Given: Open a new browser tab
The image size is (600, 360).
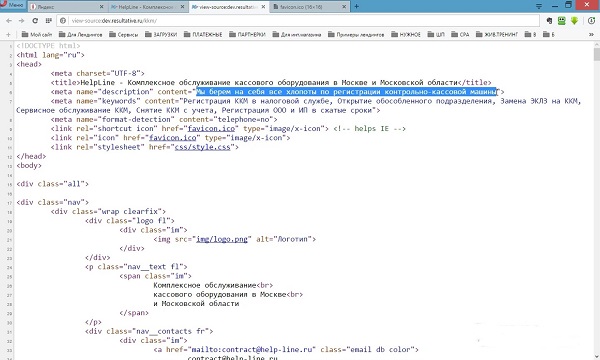Looking at the screenshot, I should point(356,7).
